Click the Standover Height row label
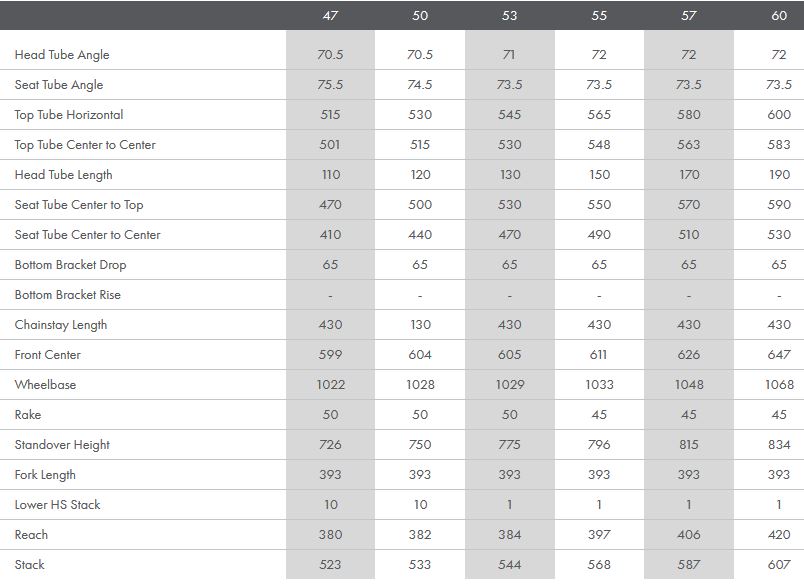 pos(62,445)
